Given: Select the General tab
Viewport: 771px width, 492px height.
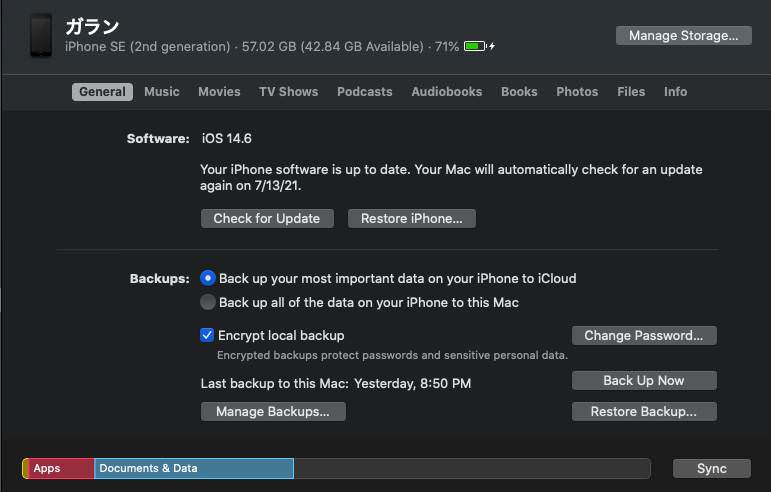Looking at the screenshot, I should point(102,92).
